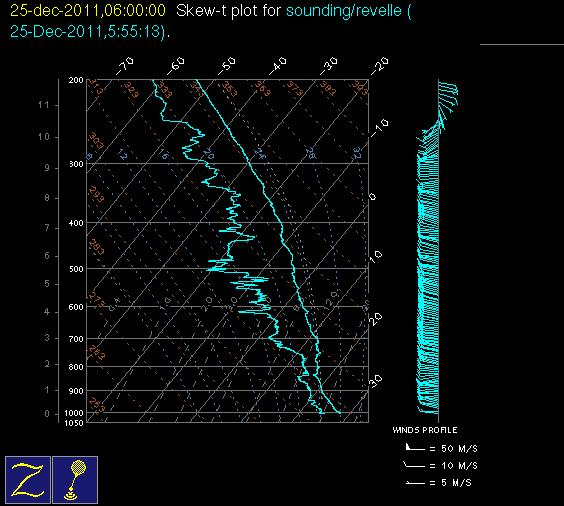
Task: Click the '= 50 M/S' legend text
Action: (454, 449)
